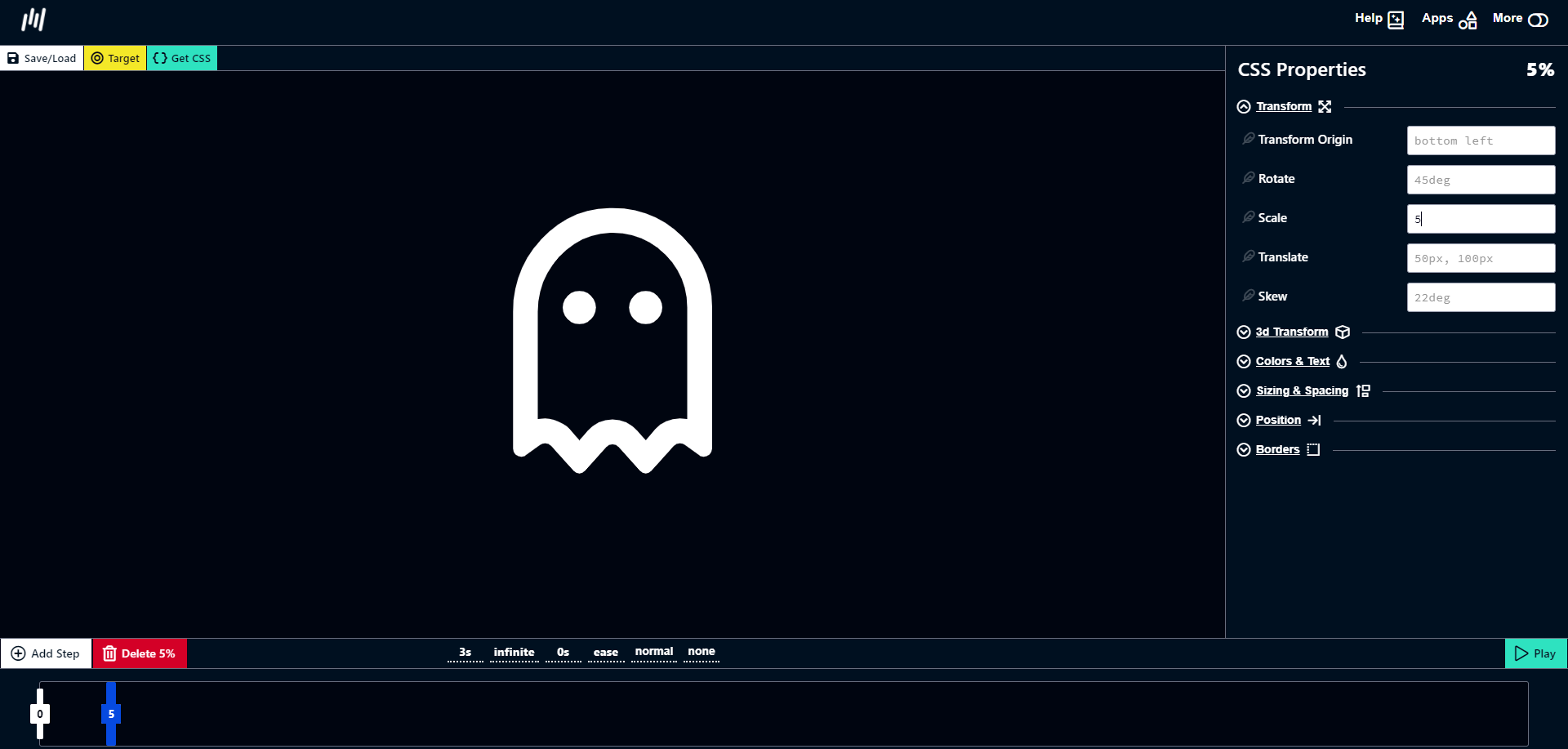Focus the Skew input field
The height and width of the screenshot is (749, 1568).
coord(1481,297)
